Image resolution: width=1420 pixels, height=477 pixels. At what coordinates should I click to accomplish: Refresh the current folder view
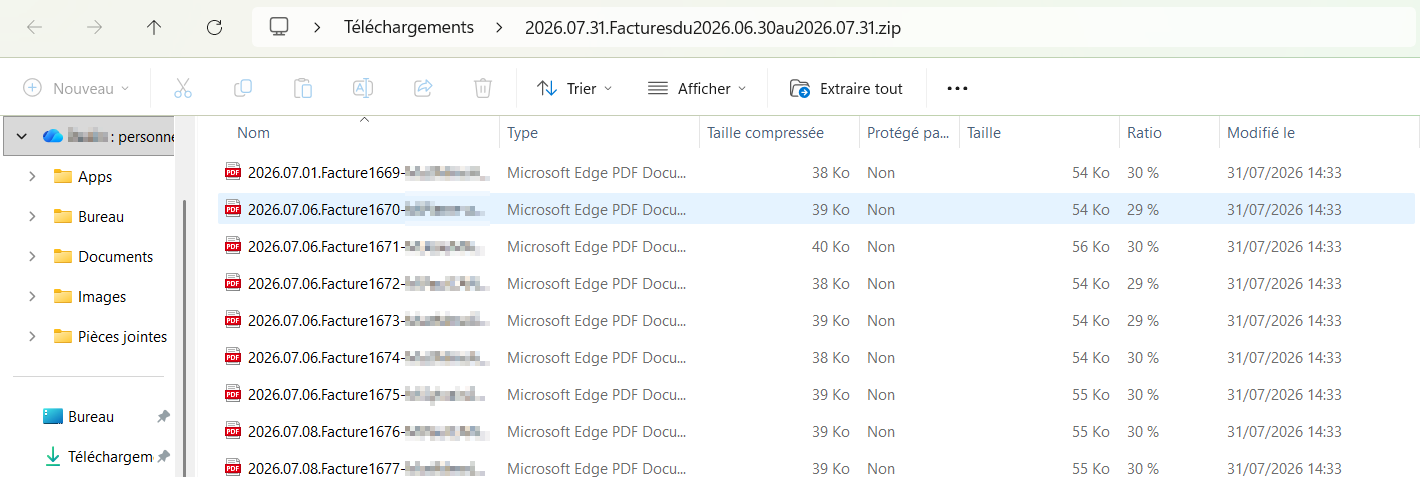pos(214,28)
